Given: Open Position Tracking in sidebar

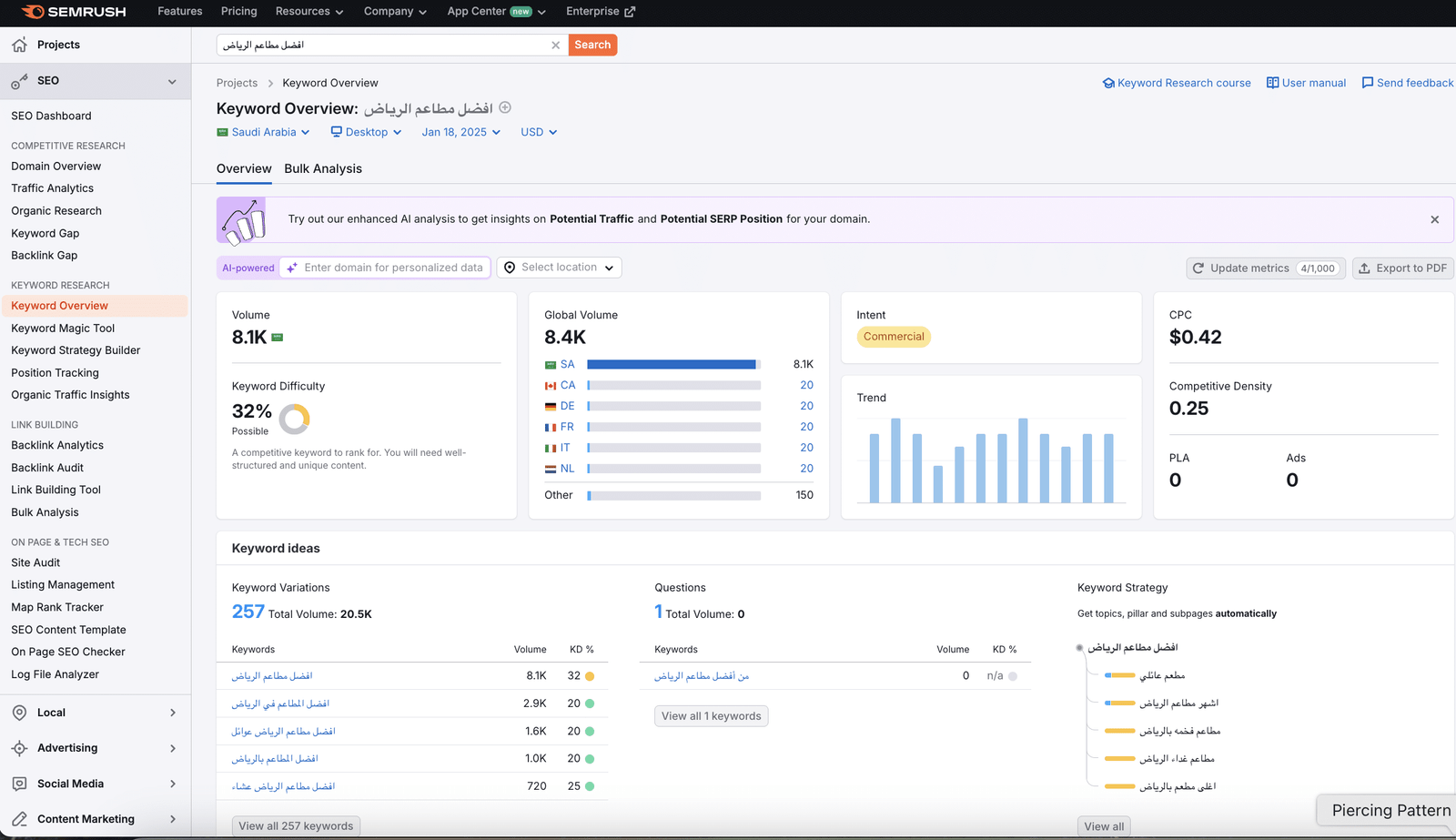Looking at the screenshot, I should pos(55,373).
